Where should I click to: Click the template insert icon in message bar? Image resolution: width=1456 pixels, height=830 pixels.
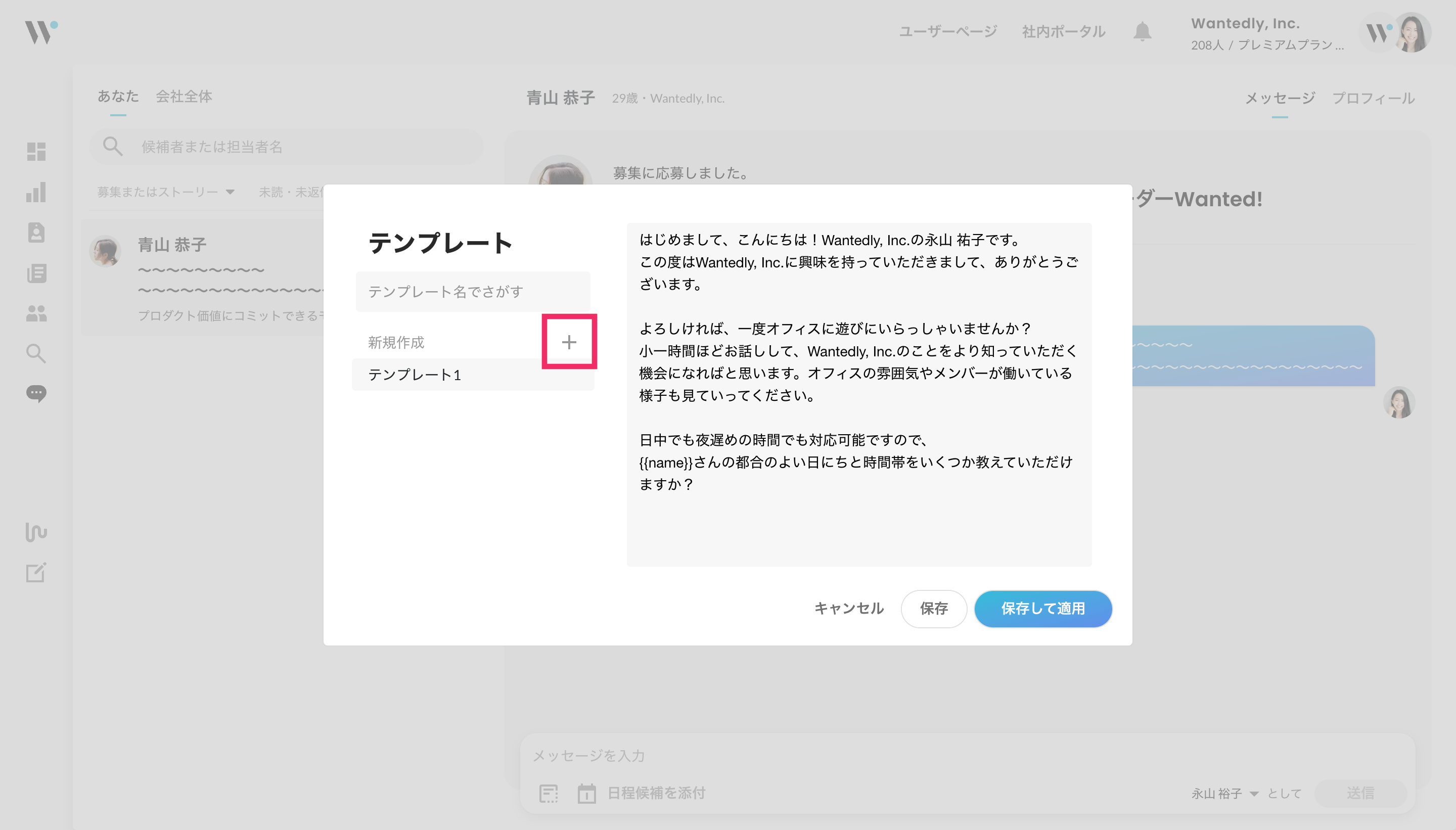[x=549, y=793]
